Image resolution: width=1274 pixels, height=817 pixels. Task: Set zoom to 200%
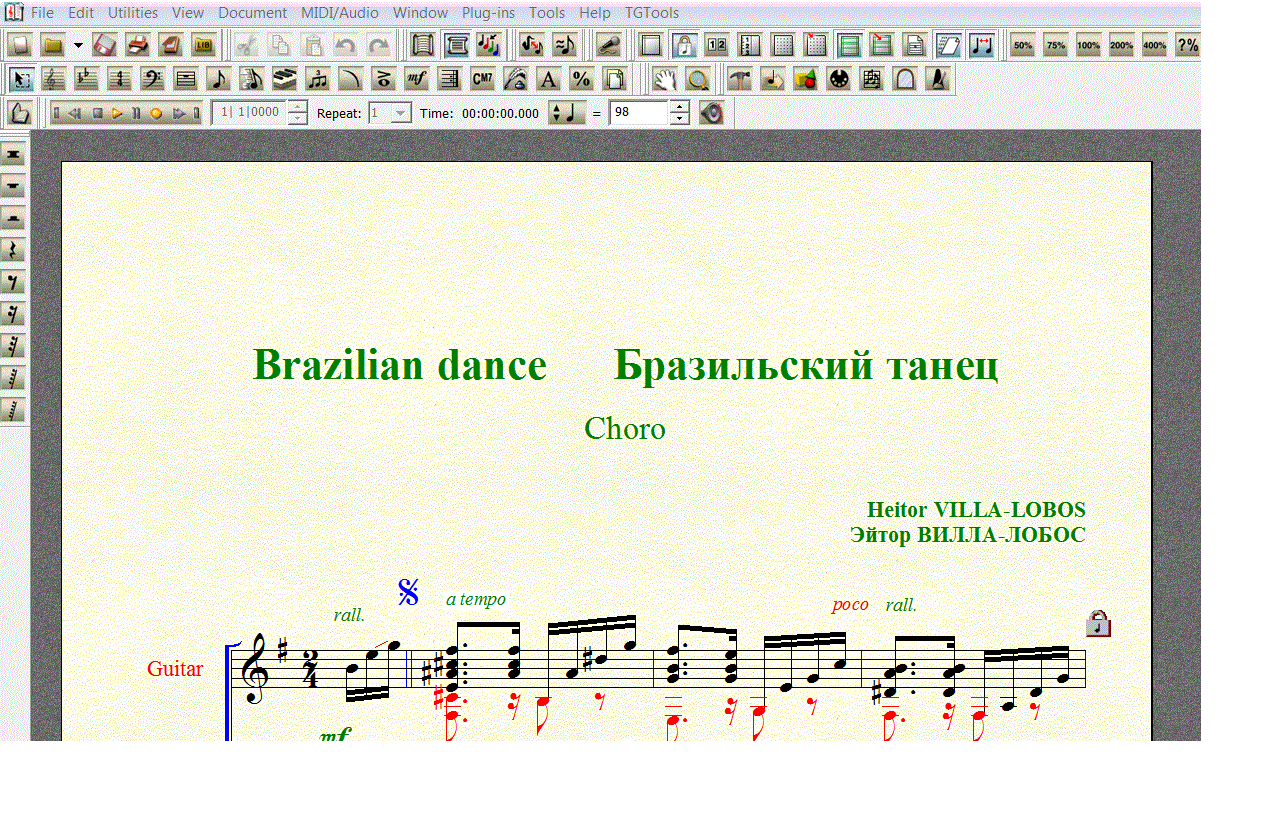click(x=1121, y=45)
